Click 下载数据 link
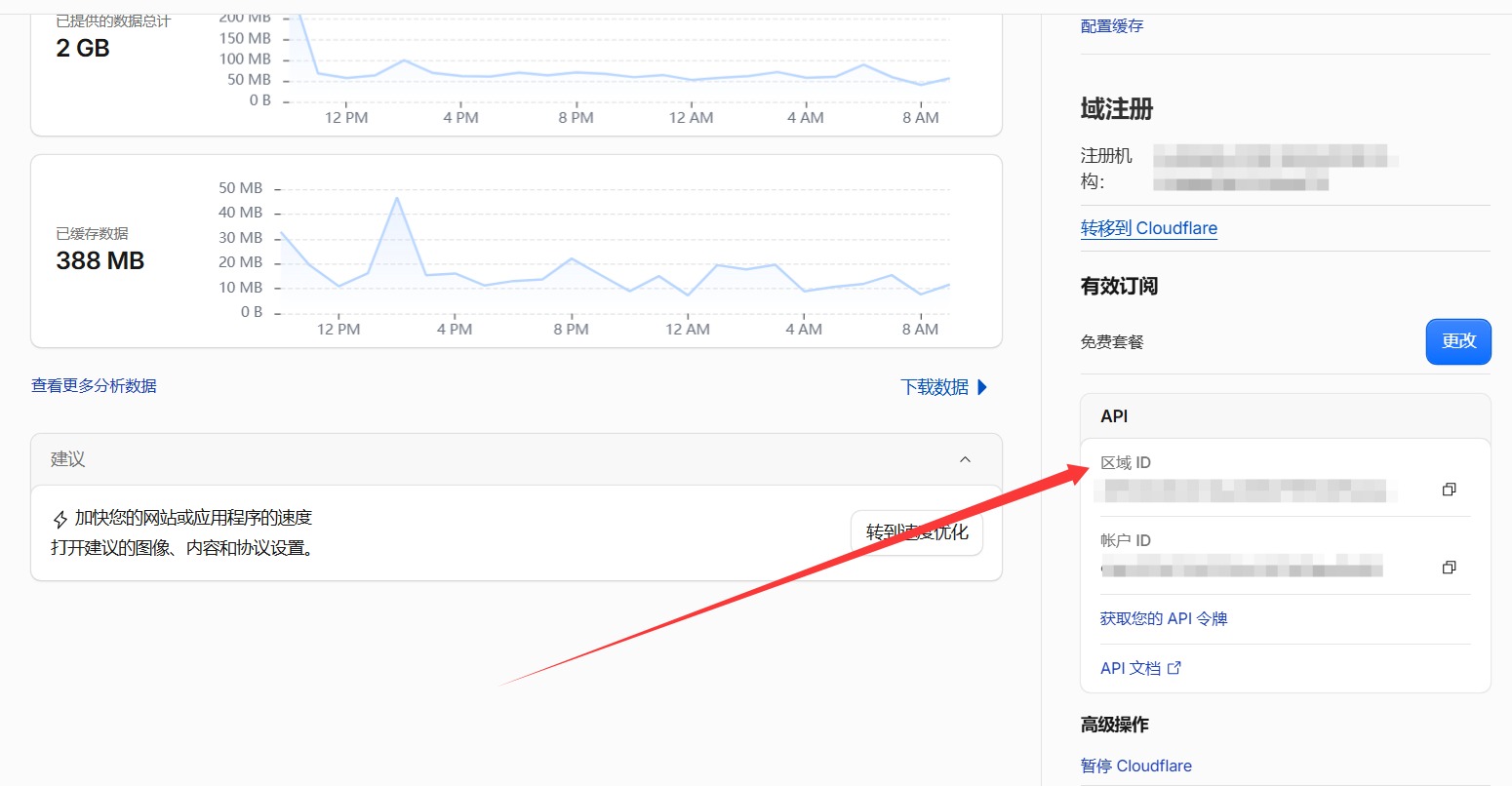This screenshot has height=786, width=1512. (x=935, y=387)
